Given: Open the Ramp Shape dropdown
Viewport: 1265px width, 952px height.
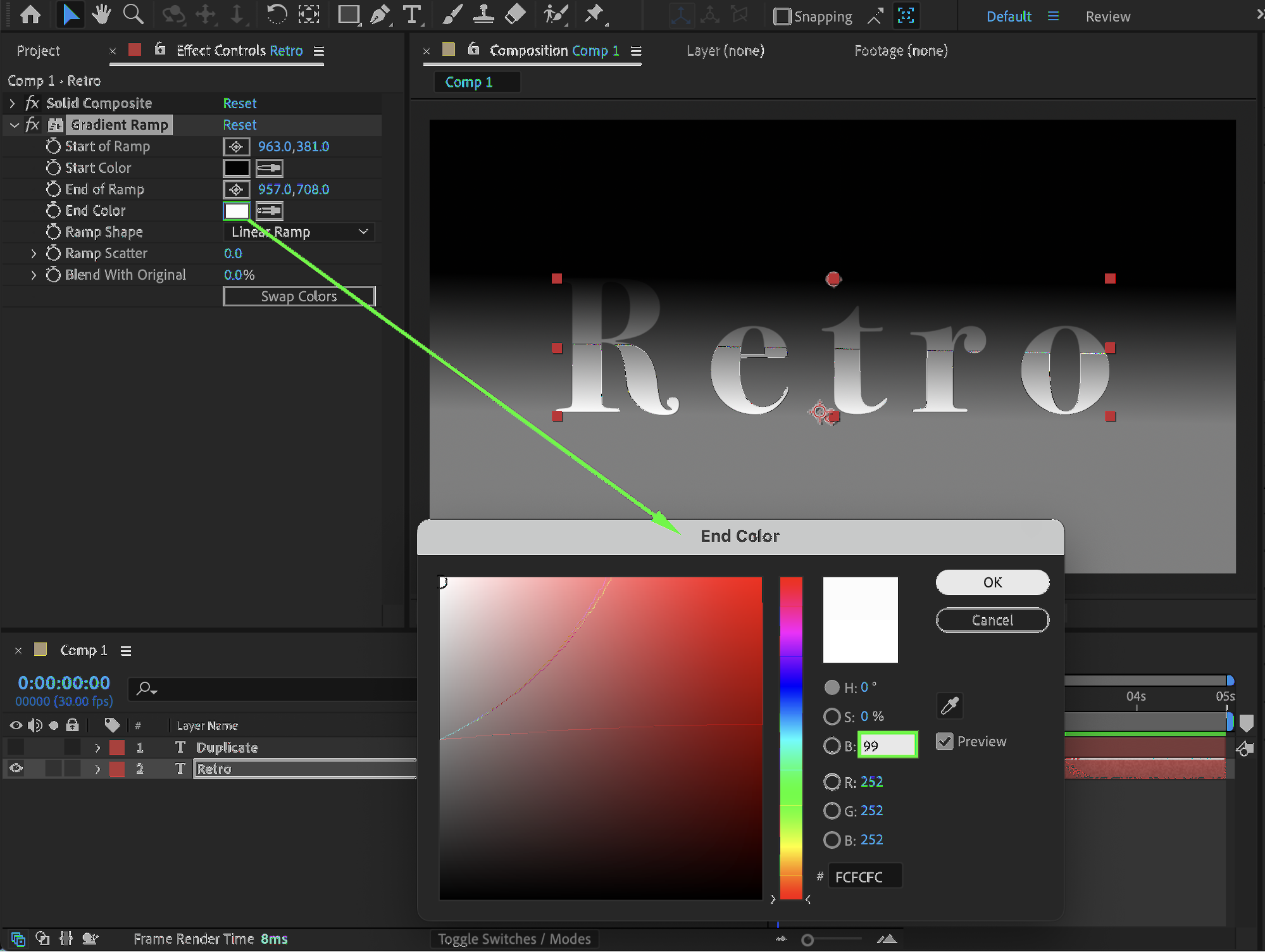Looking at the screenshot, I should 299,232.
